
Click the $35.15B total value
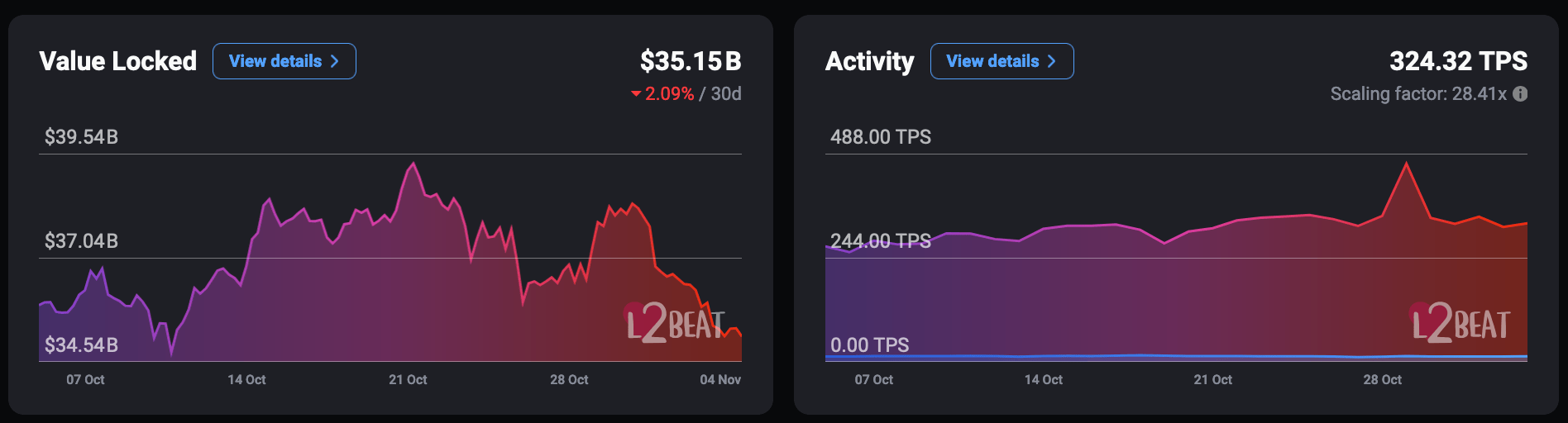pyautogui.click(x=691, y=61)
